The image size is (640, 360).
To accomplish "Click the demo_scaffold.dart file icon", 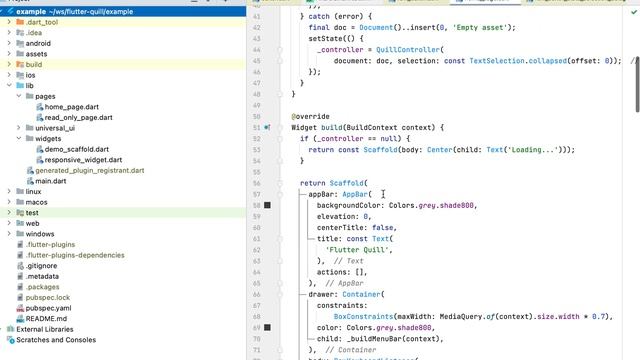I will tap(40, 149).
